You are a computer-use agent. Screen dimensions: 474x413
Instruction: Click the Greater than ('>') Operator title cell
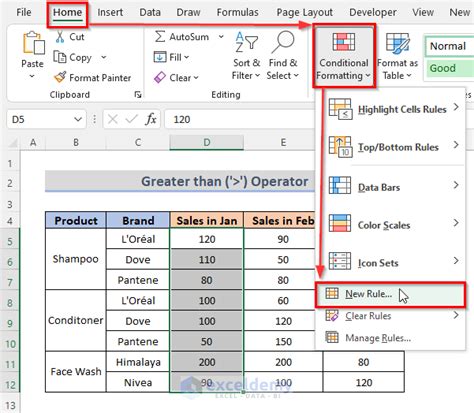click(x=180, y=181)
